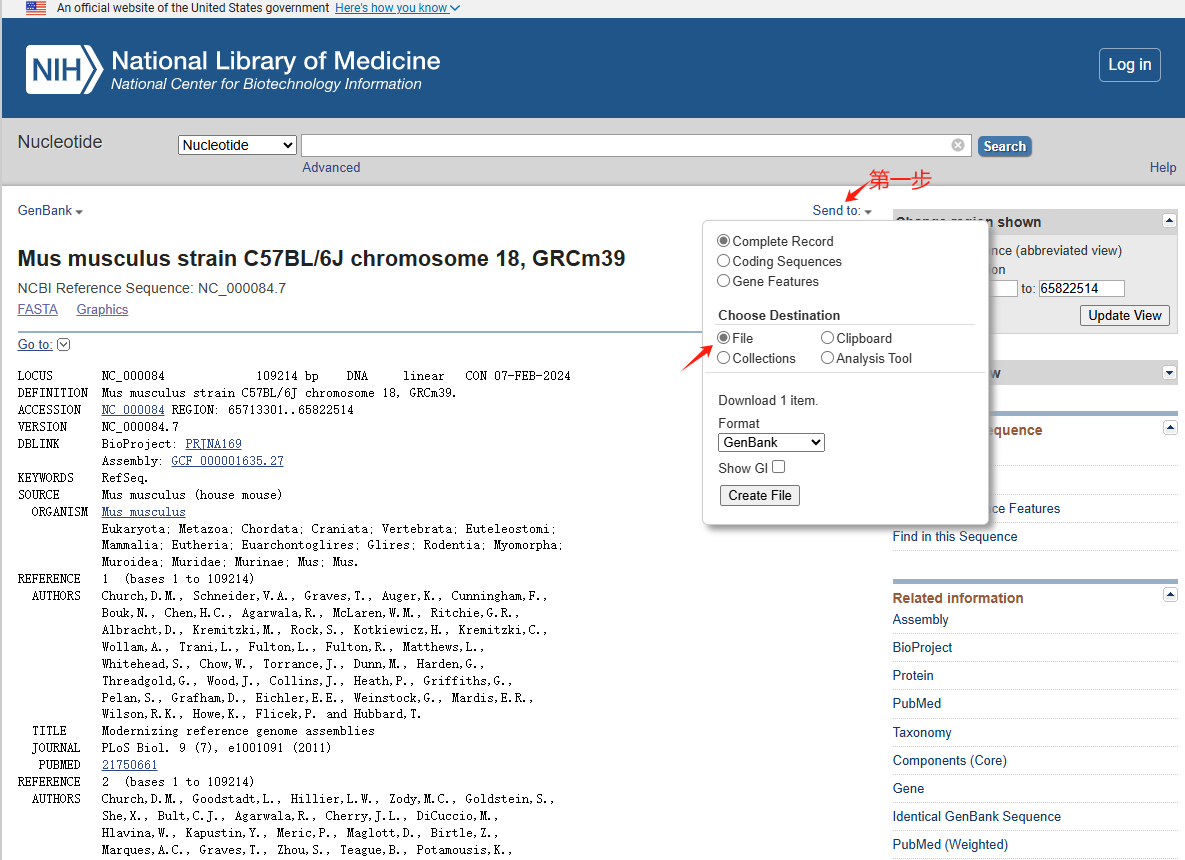Click the 'to' region field 65822514
1185x860 pixels.
(x=1081, y=288)
